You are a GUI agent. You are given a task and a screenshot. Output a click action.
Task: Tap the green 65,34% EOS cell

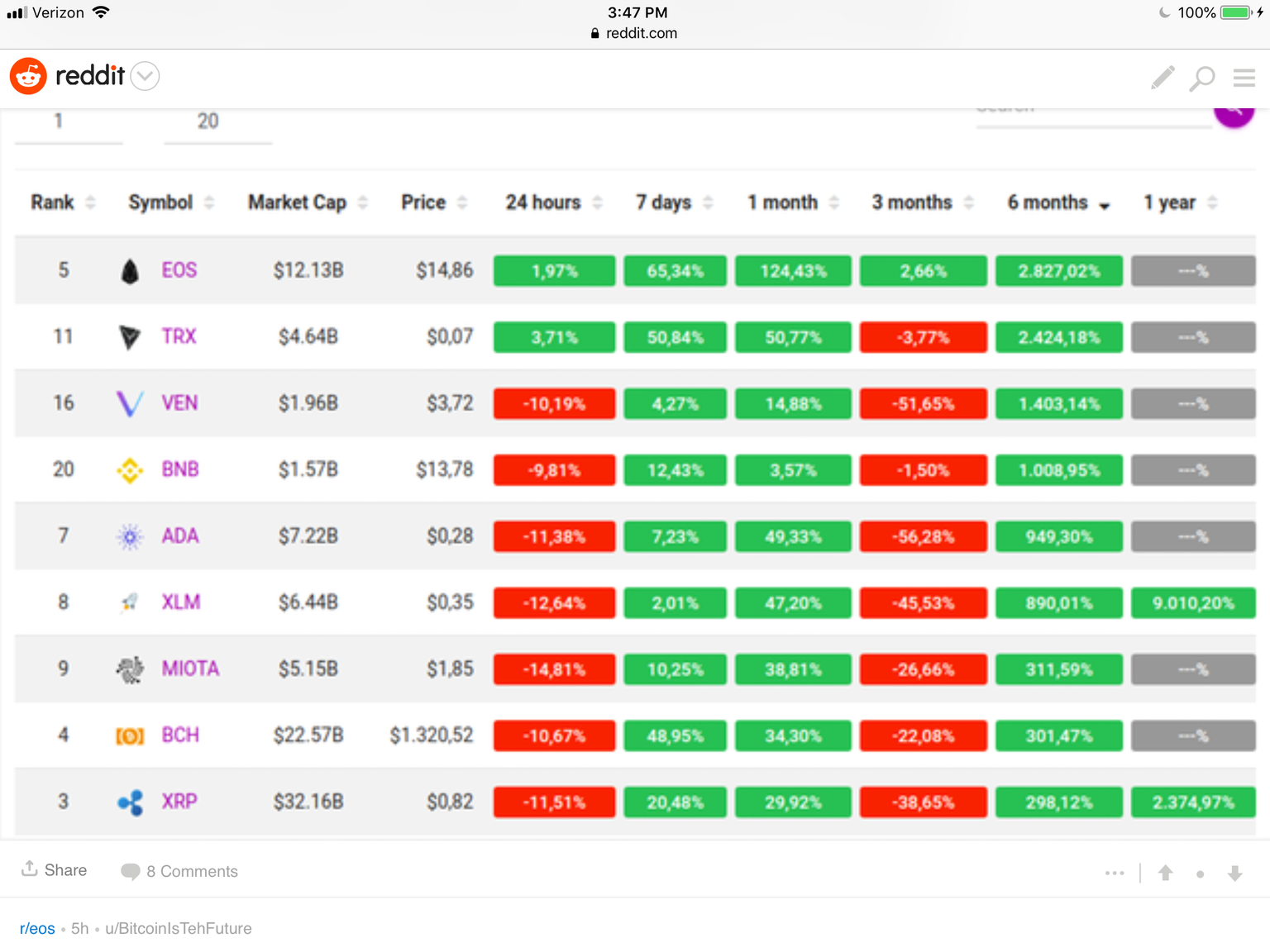tap(675, 271)
